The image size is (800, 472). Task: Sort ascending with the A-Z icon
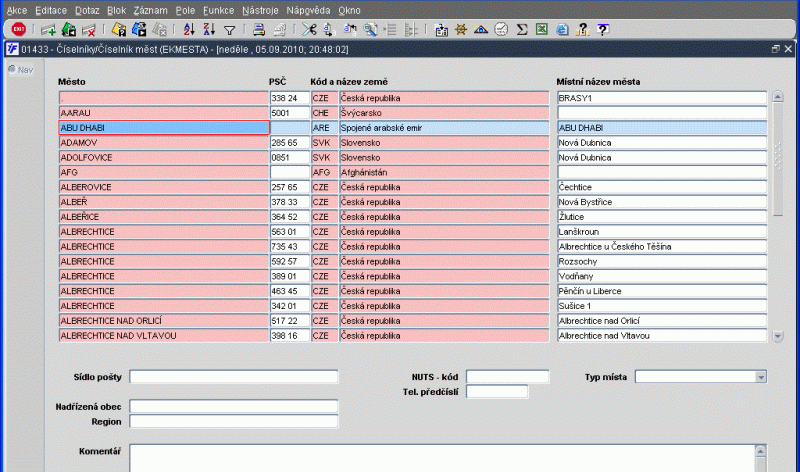[x=189, y=30]
